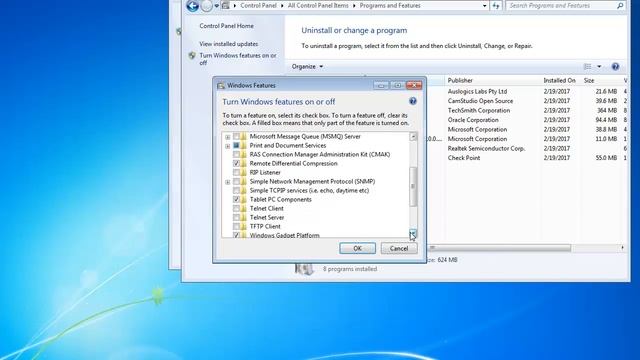Click OK in Windows Features dialog
Viewport: 640px width, 360px height.
point(358,248)
